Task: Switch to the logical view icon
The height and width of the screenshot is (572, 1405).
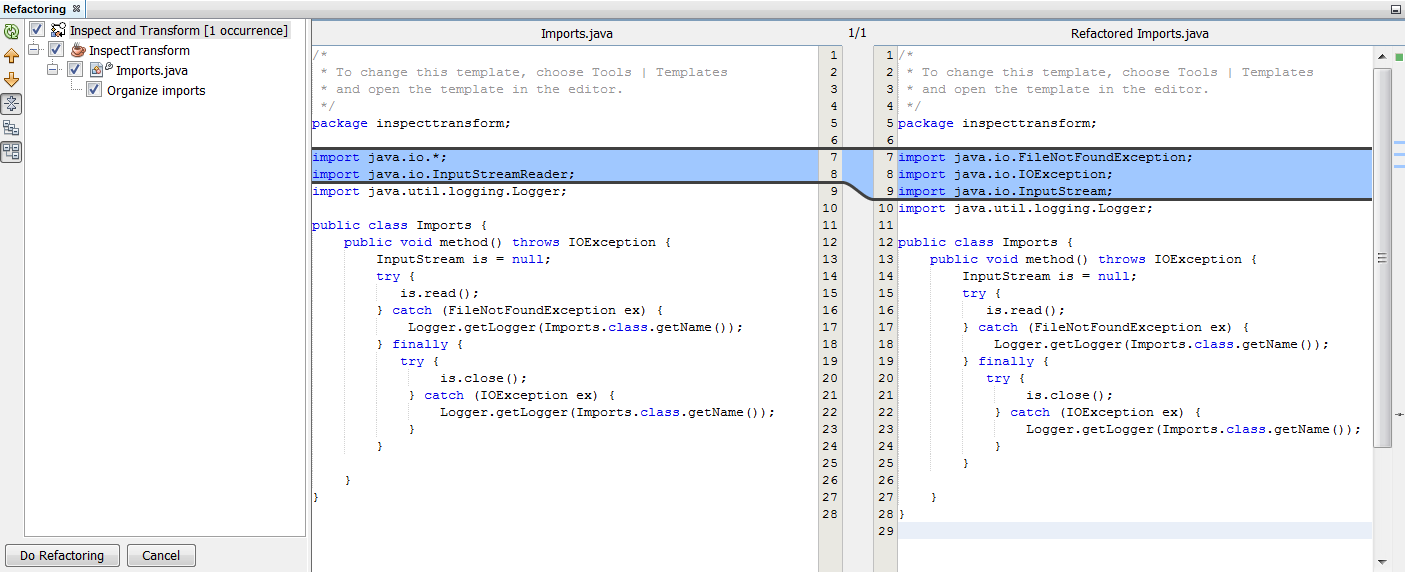Action: click(x=12, y=127)
